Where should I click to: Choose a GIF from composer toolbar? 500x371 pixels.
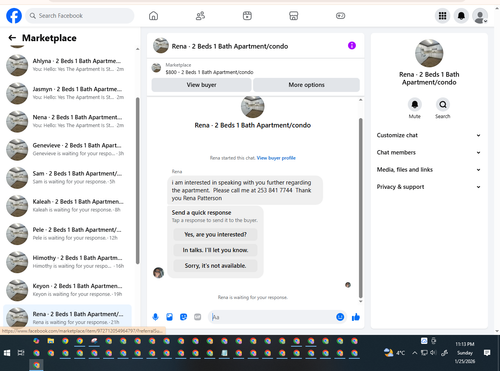click(x=198, y=317)
